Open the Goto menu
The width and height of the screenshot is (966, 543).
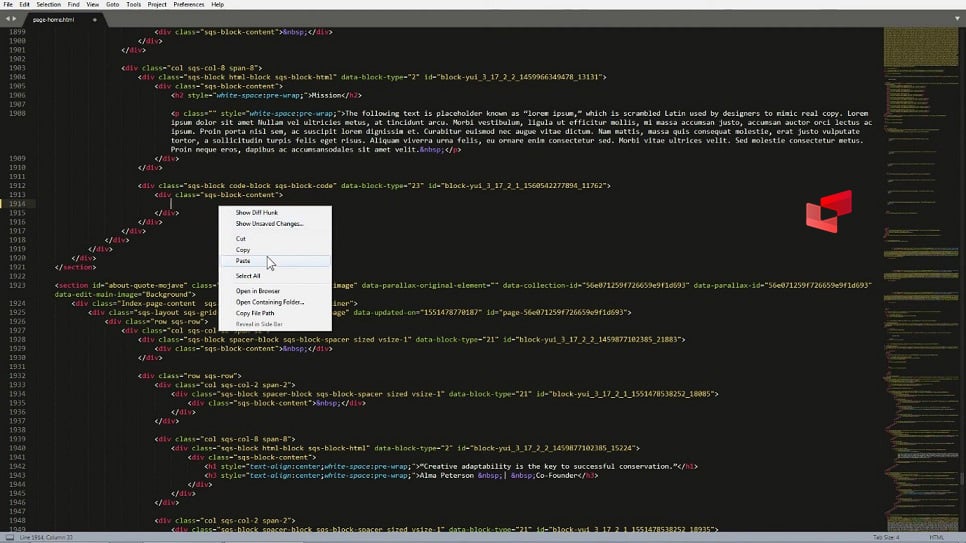pyautogui.click(x=112, y=4)
